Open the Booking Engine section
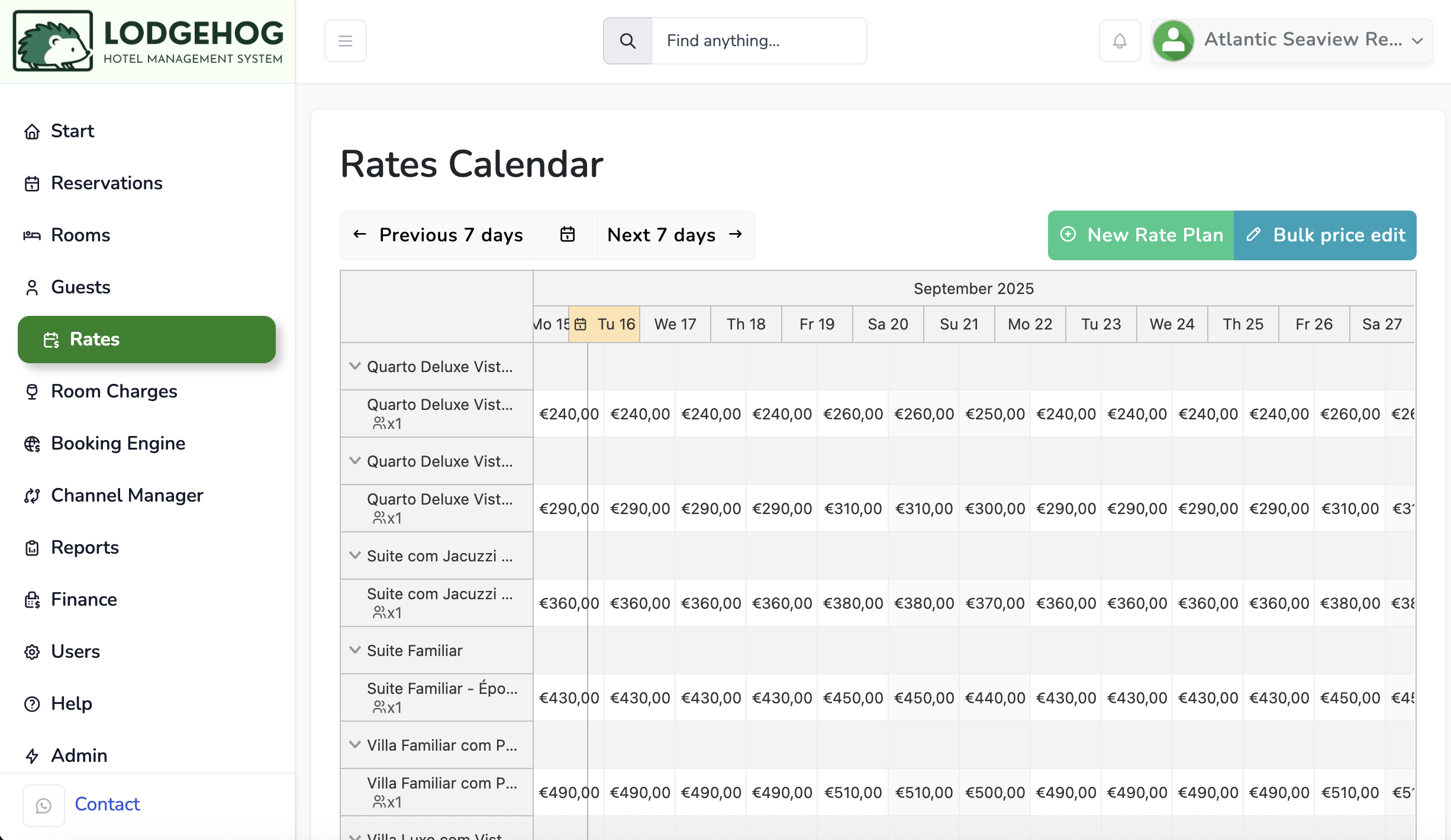Screen dimensions: 1451x840 [118, 443]
